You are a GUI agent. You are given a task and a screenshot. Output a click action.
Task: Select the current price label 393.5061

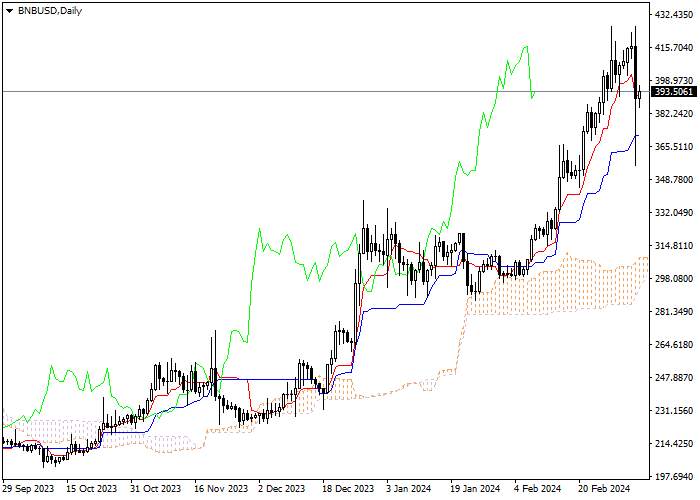pos(674,92)
